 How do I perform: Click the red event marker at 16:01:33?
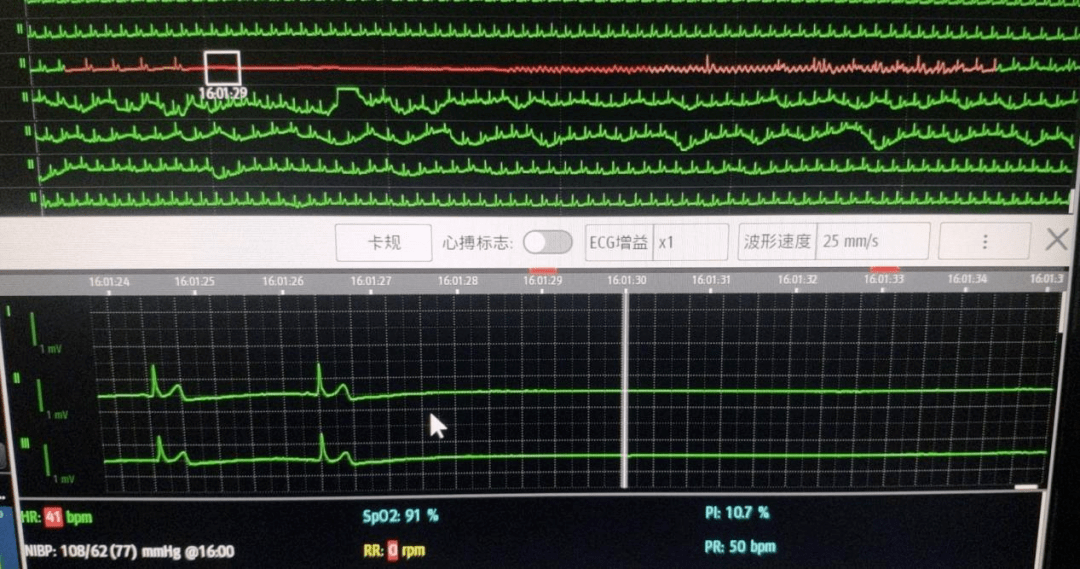[x=885, y=269]
